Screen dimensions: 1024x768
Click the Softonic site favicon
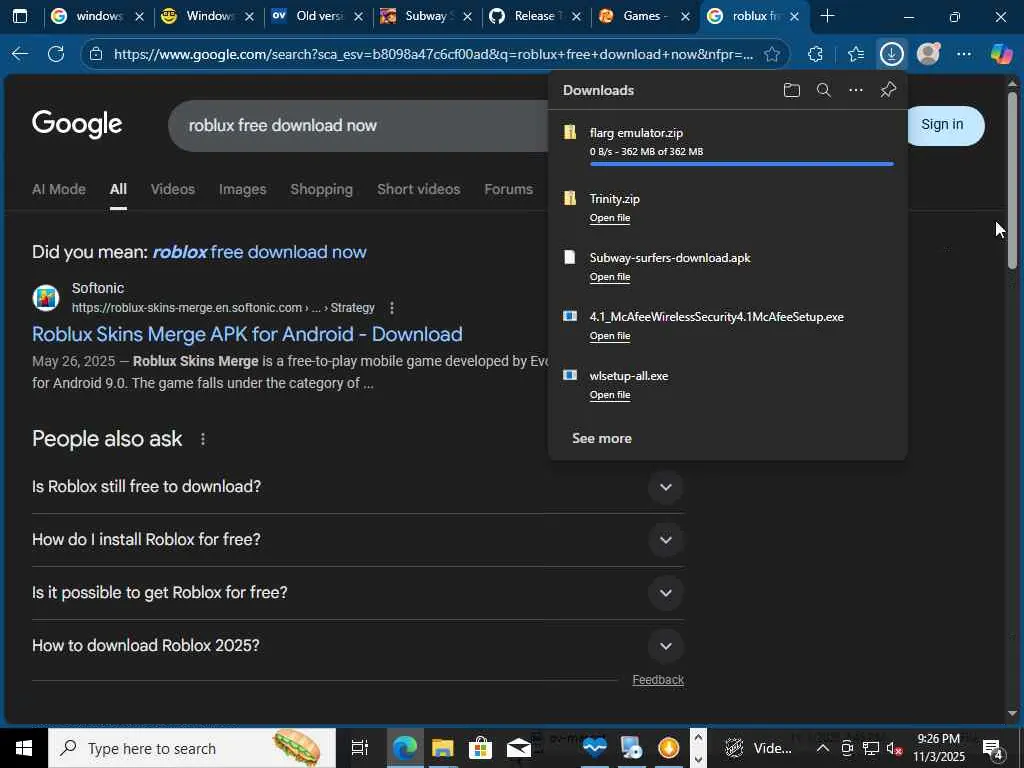46,298
